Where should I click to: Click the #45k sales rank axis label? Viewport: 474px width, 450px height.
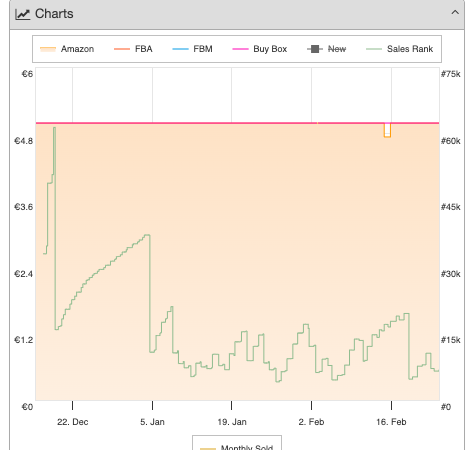[x=451, y=207]
